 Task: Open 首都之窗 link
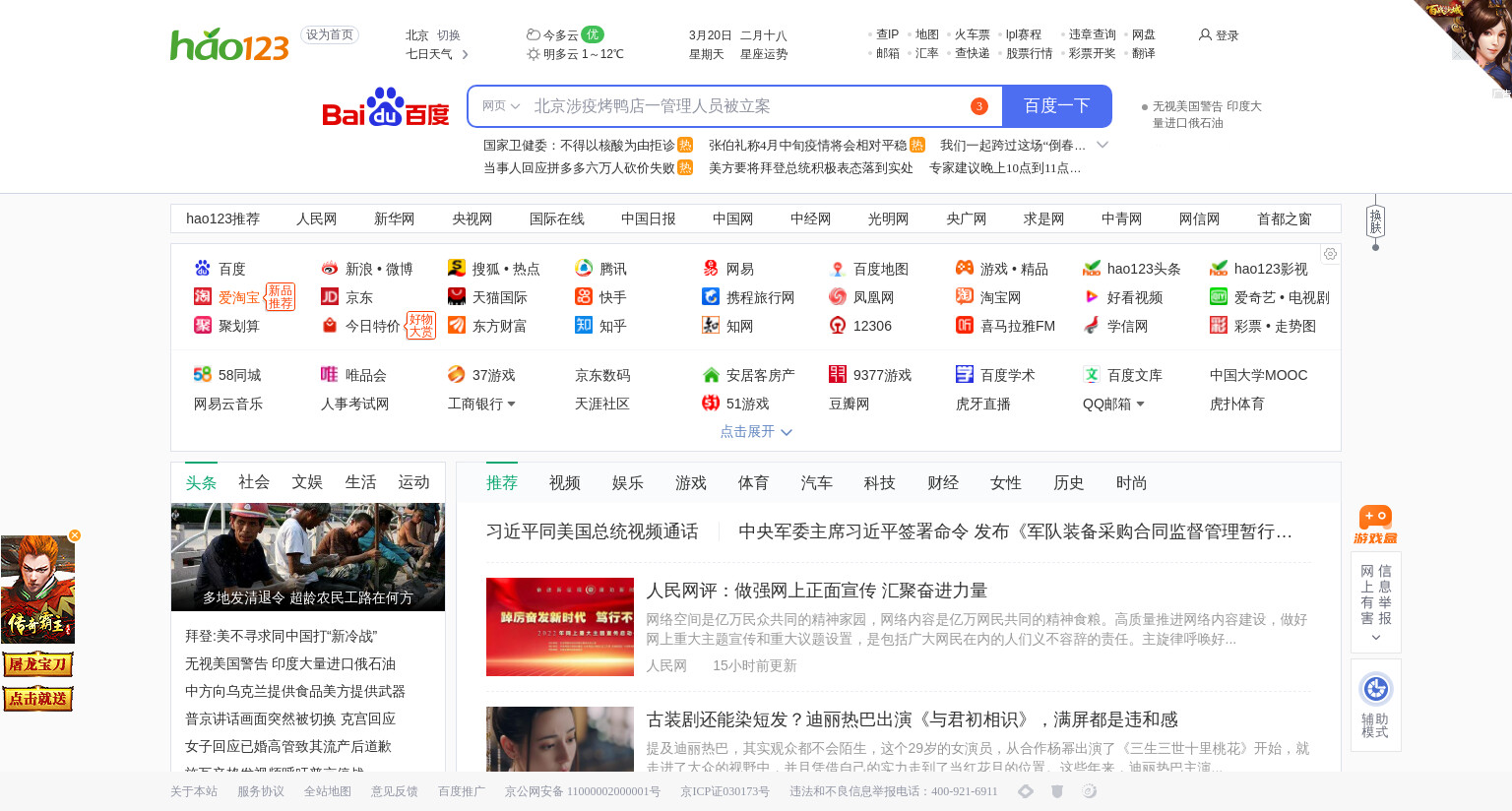(1285, 218)
